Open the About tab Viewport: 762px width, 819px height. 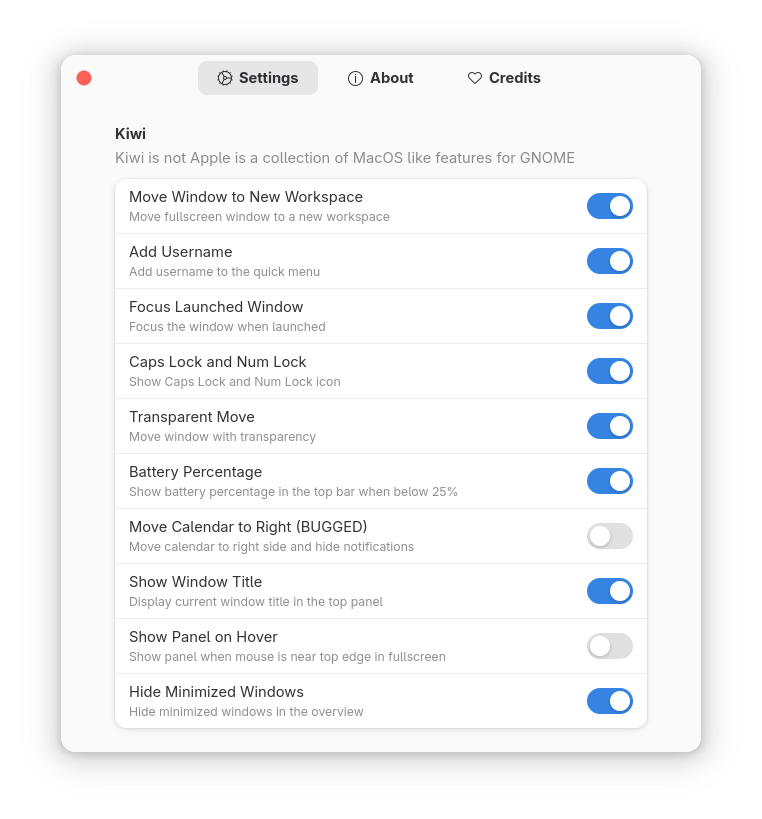coord(381,78)
